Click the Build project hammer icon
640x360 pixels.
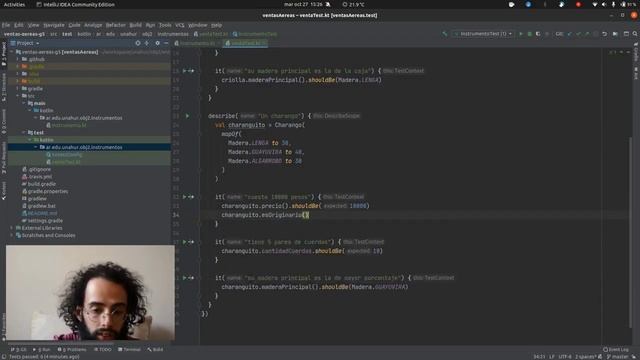(x=444, y=34)
